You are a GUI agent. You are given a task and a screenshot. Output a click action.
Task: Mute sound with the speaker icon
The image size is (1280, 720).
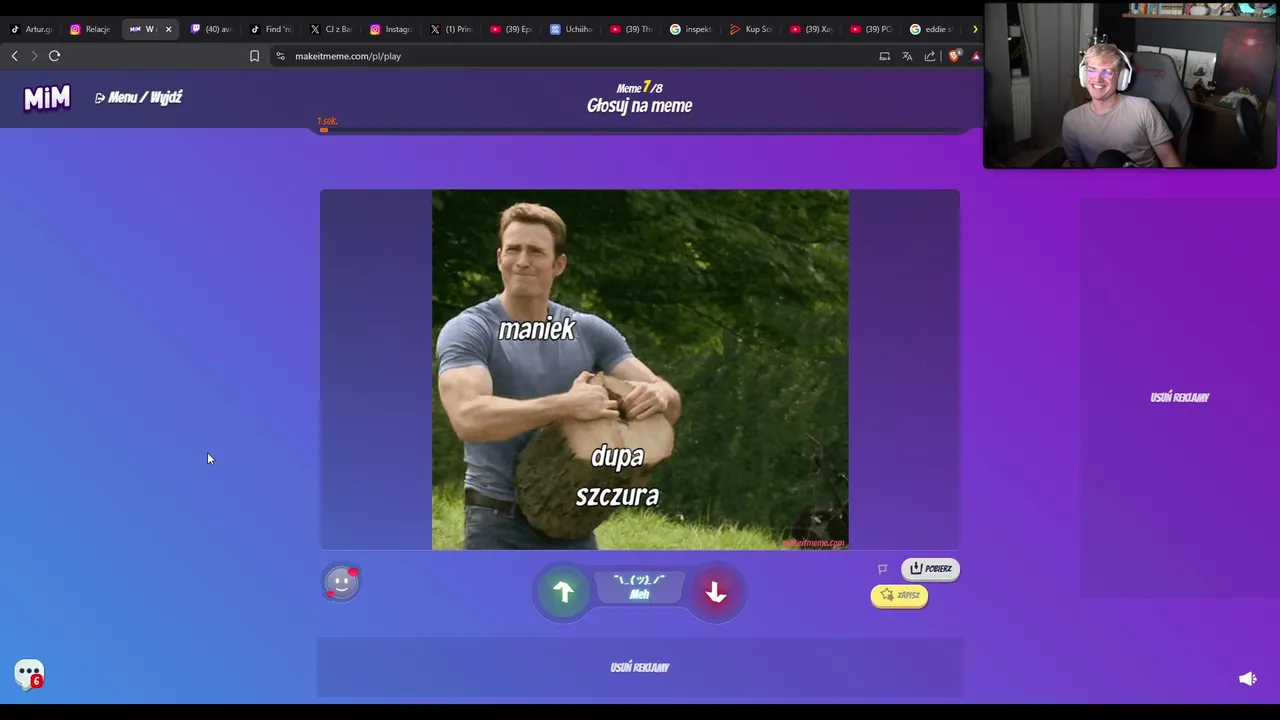tap(1247, 679)
